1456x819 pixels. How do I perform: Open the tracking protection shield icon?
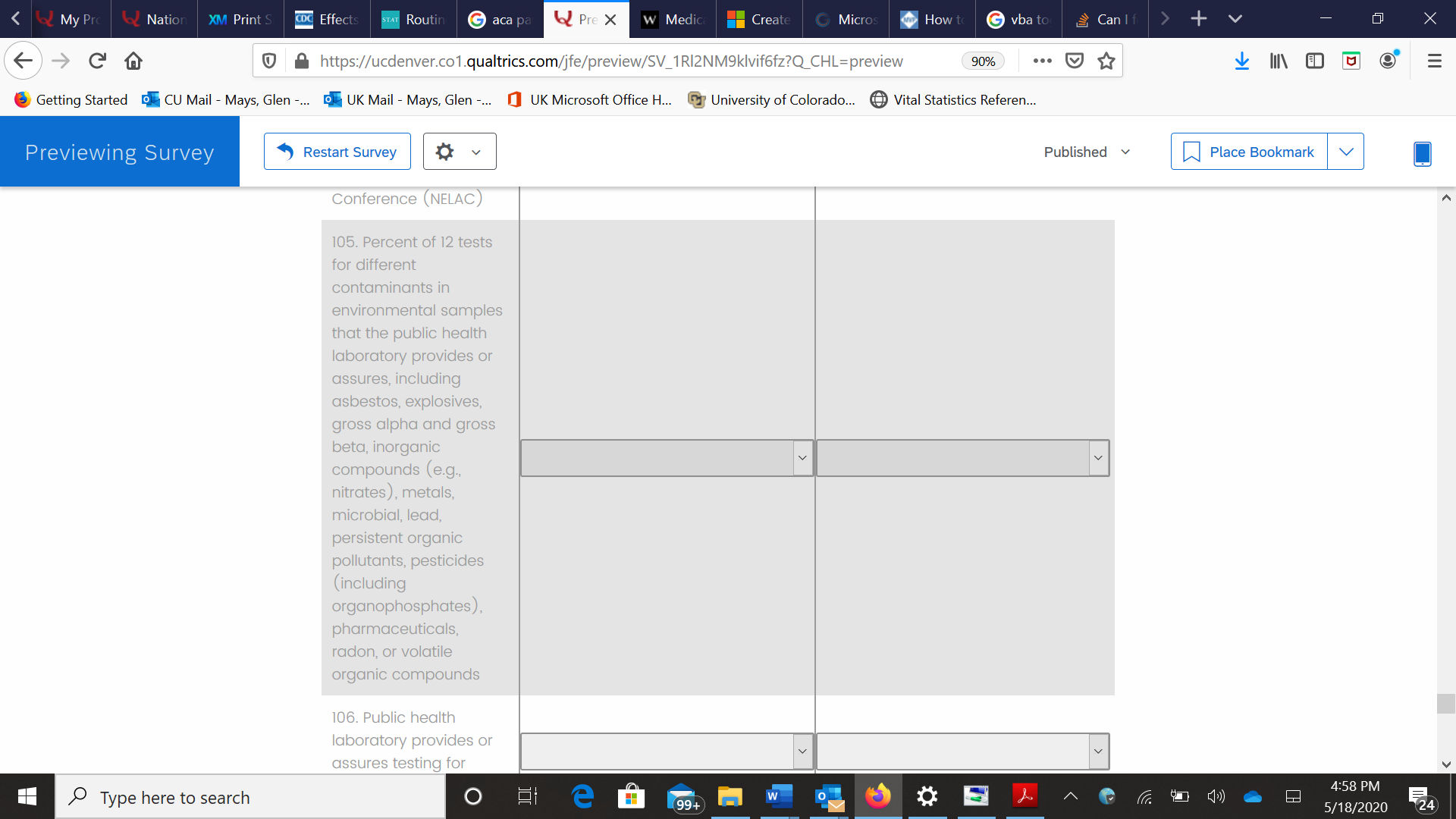tap(268, 61)
